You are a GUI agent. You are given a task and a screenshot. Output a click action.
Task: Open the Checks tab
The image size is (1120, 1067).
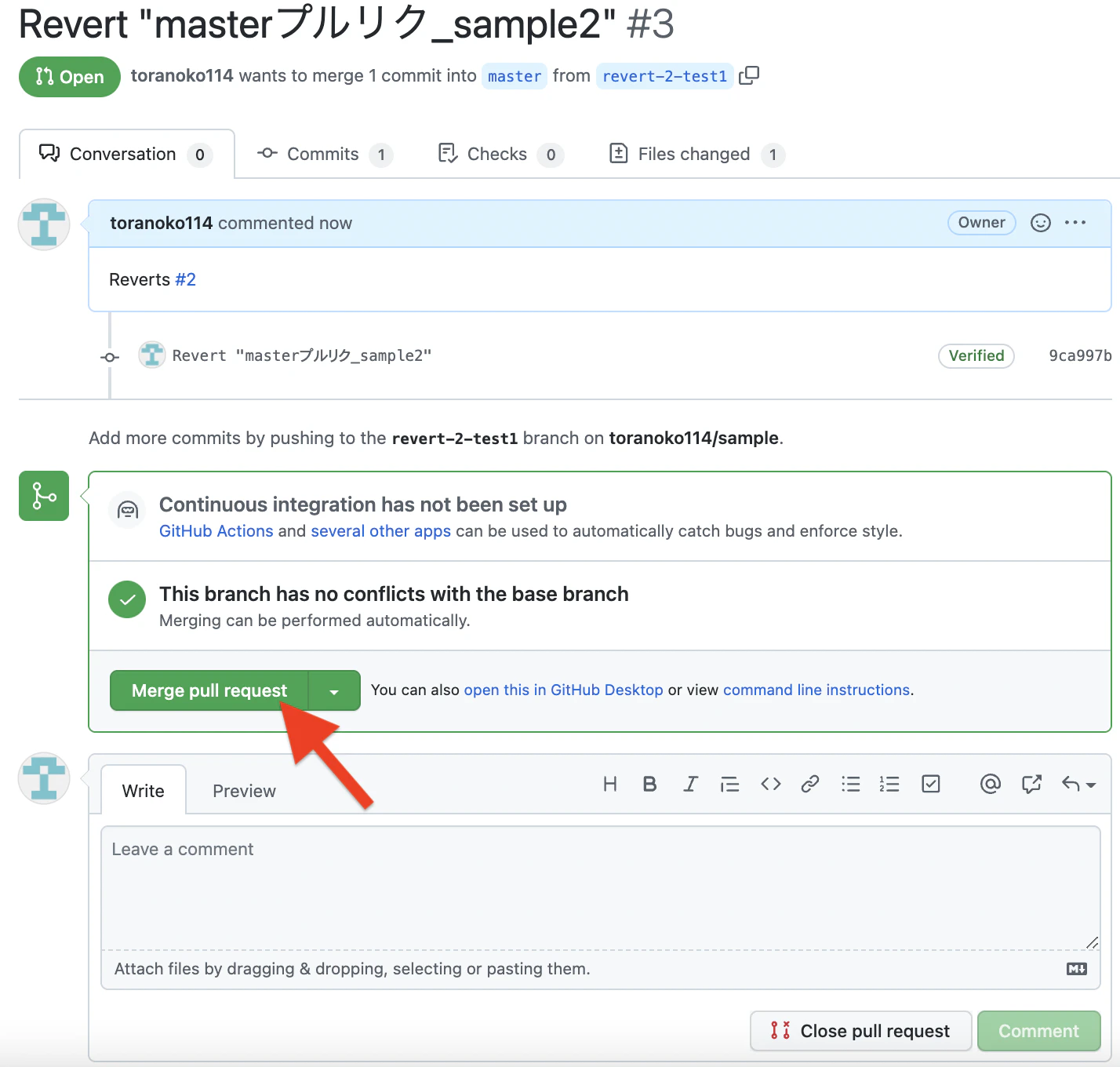click(x=500, y=154)
